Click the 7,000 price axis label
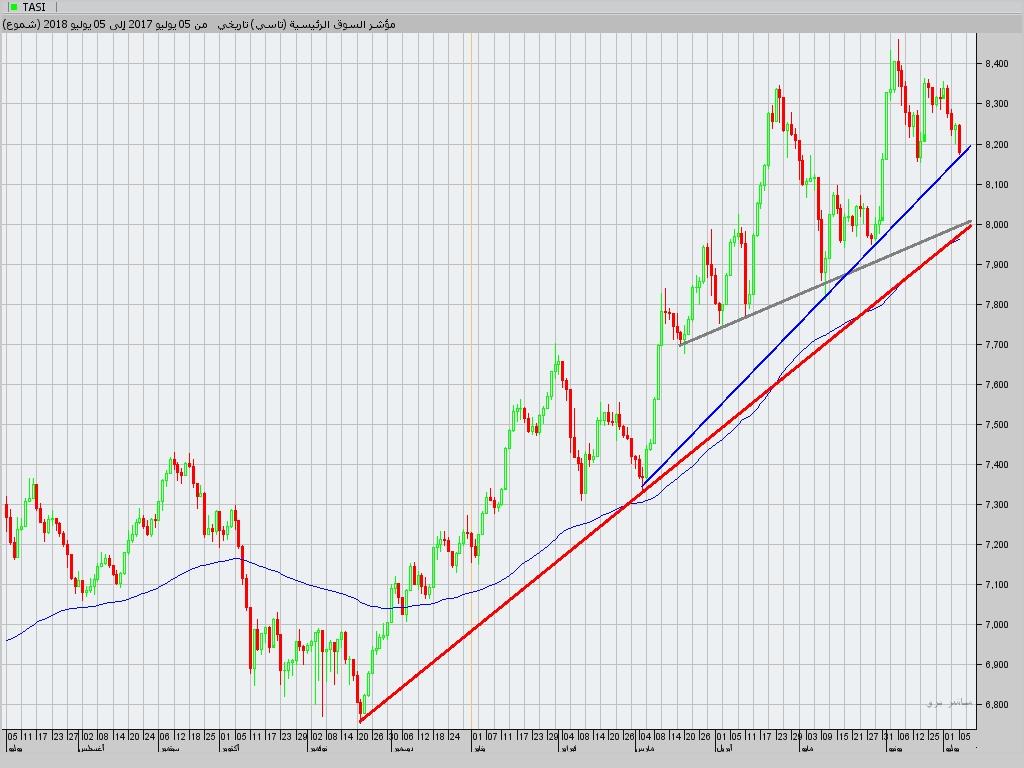1024x768 pixels. (997, 625)
